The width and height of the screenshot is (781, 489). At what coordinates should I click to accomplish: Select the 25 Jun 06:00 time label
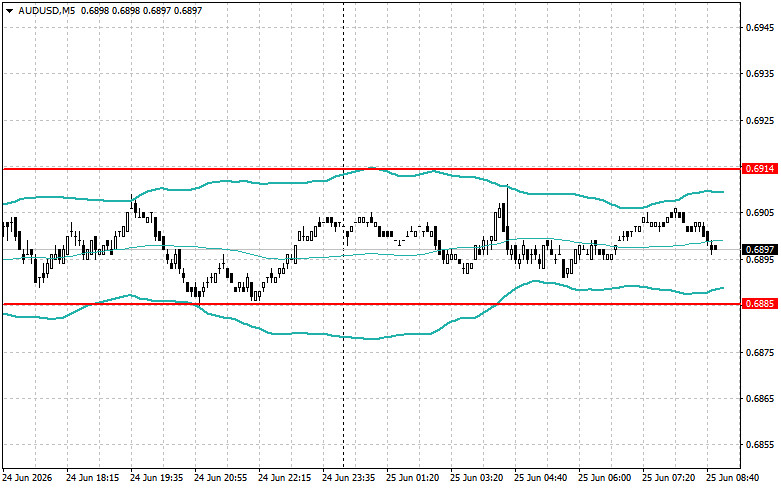click(x=605, y=478)
